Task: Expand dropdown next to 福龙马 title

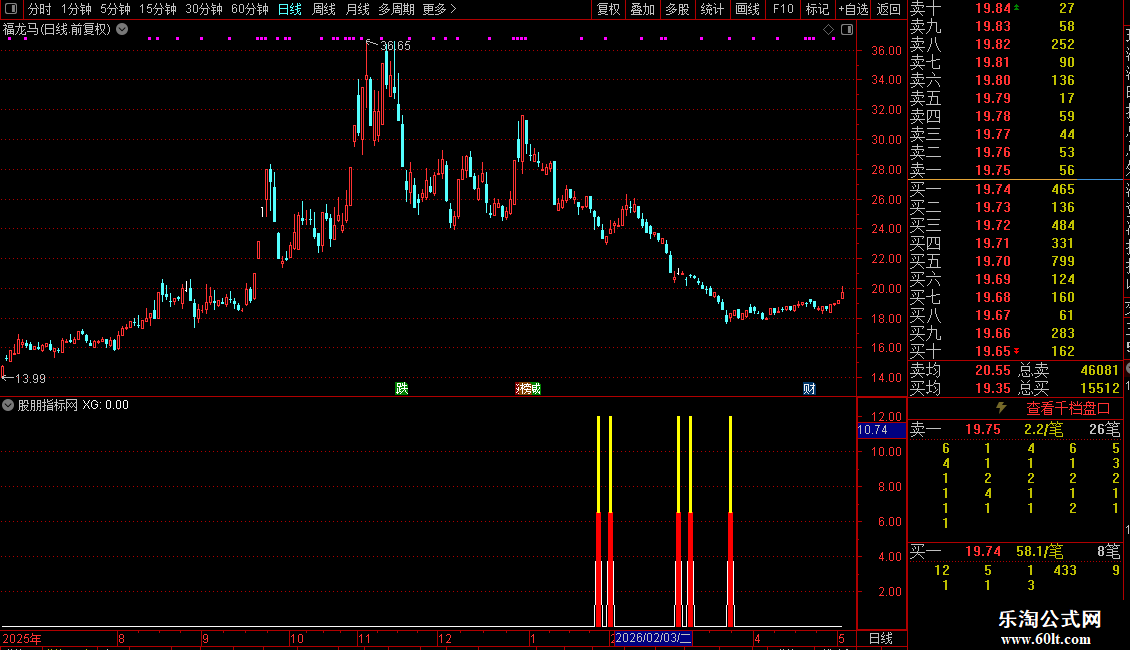Action: coord(123,29)
